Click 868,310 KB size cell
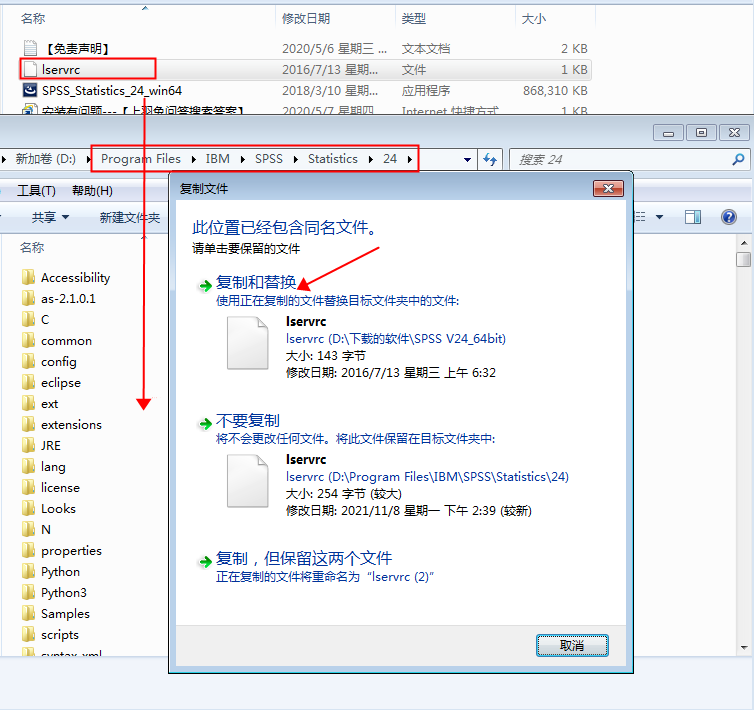Screen dimensions: 754x710 tap(555, 90)
